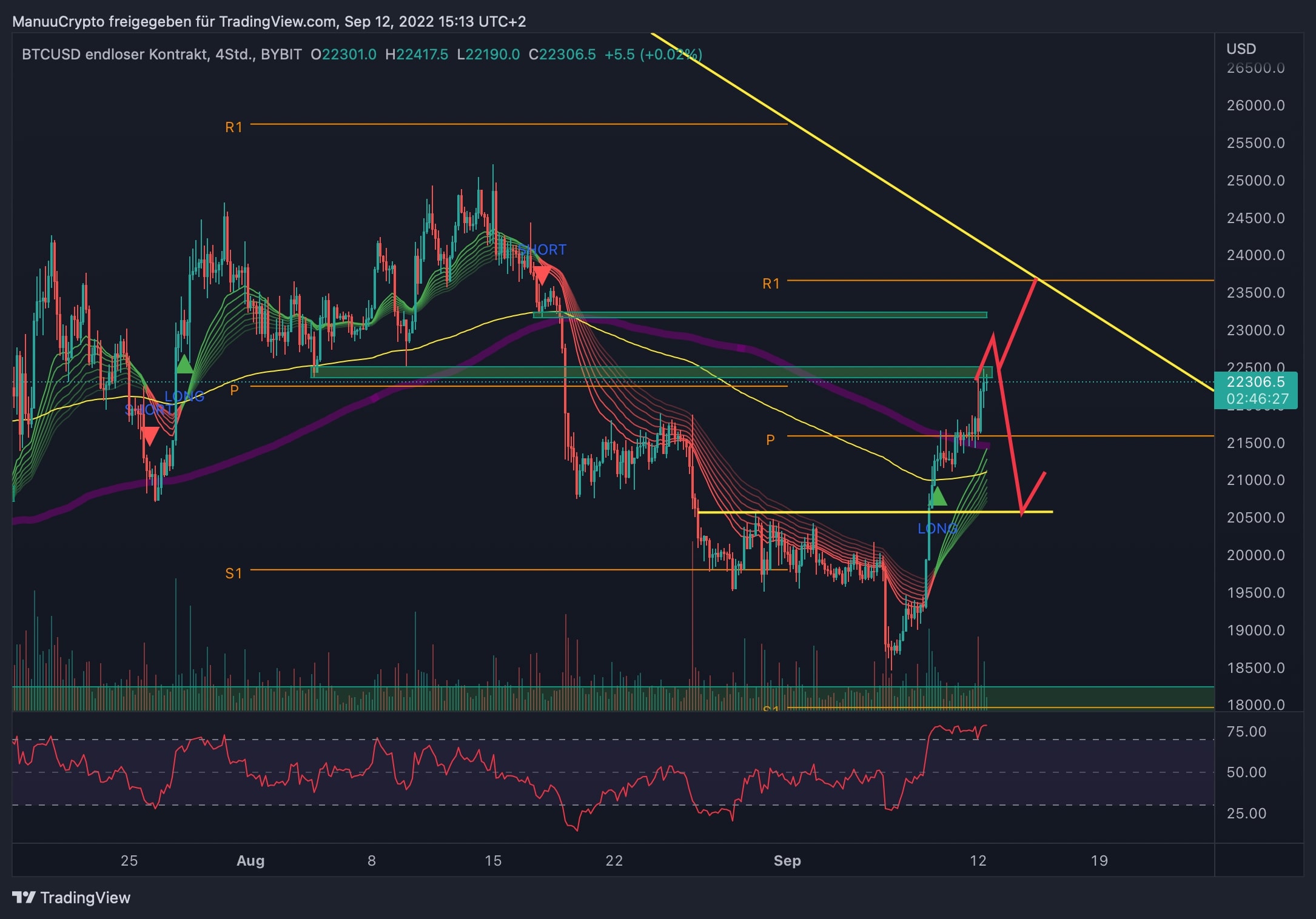Click the 24500.0 price axis label
This screenshot has height=919, width=1316.
pyautogui.click(x=1255, y=218)
